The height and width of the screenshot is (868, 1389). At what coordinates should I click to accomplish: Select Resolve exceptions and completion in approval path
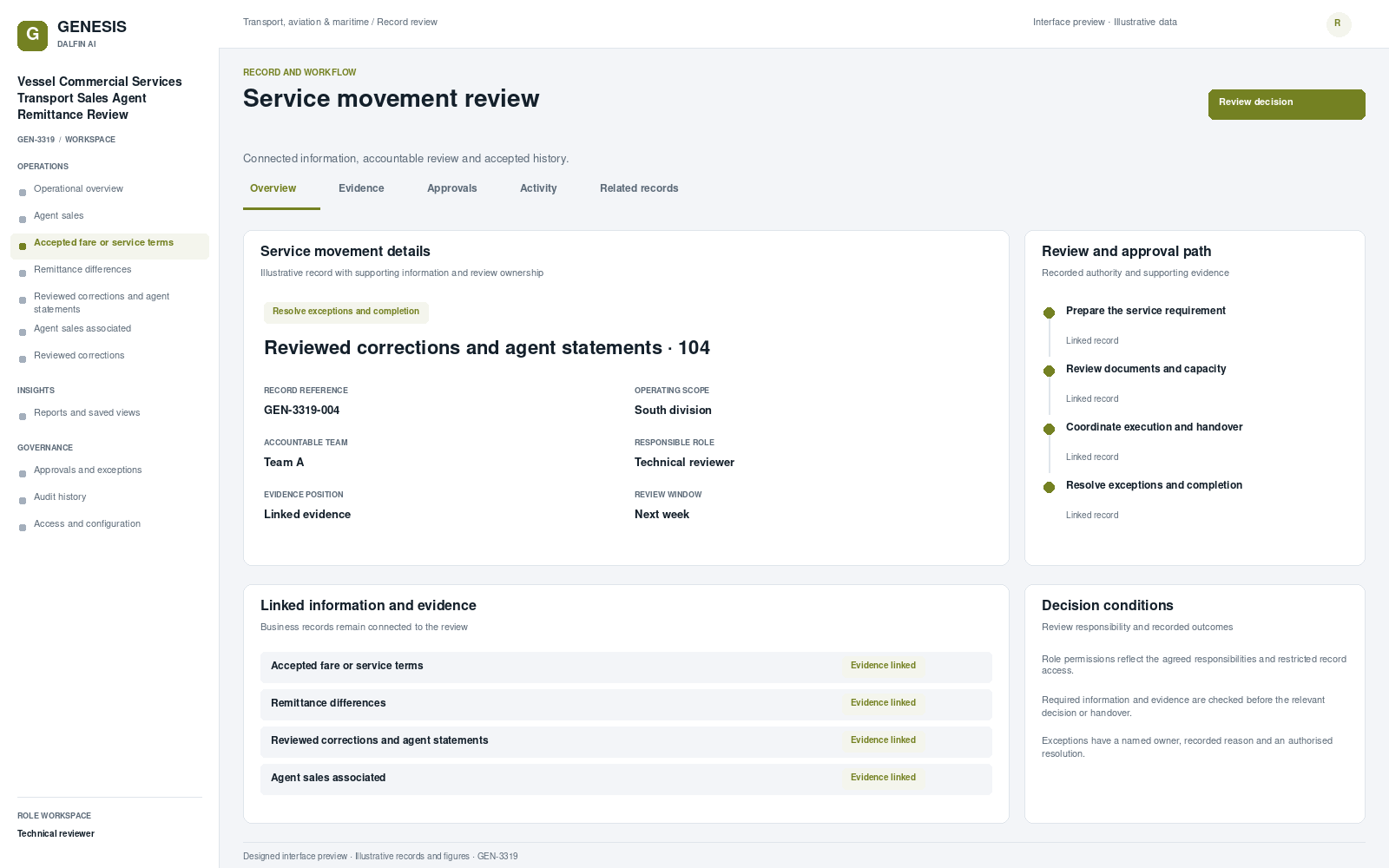point(1154,485)
